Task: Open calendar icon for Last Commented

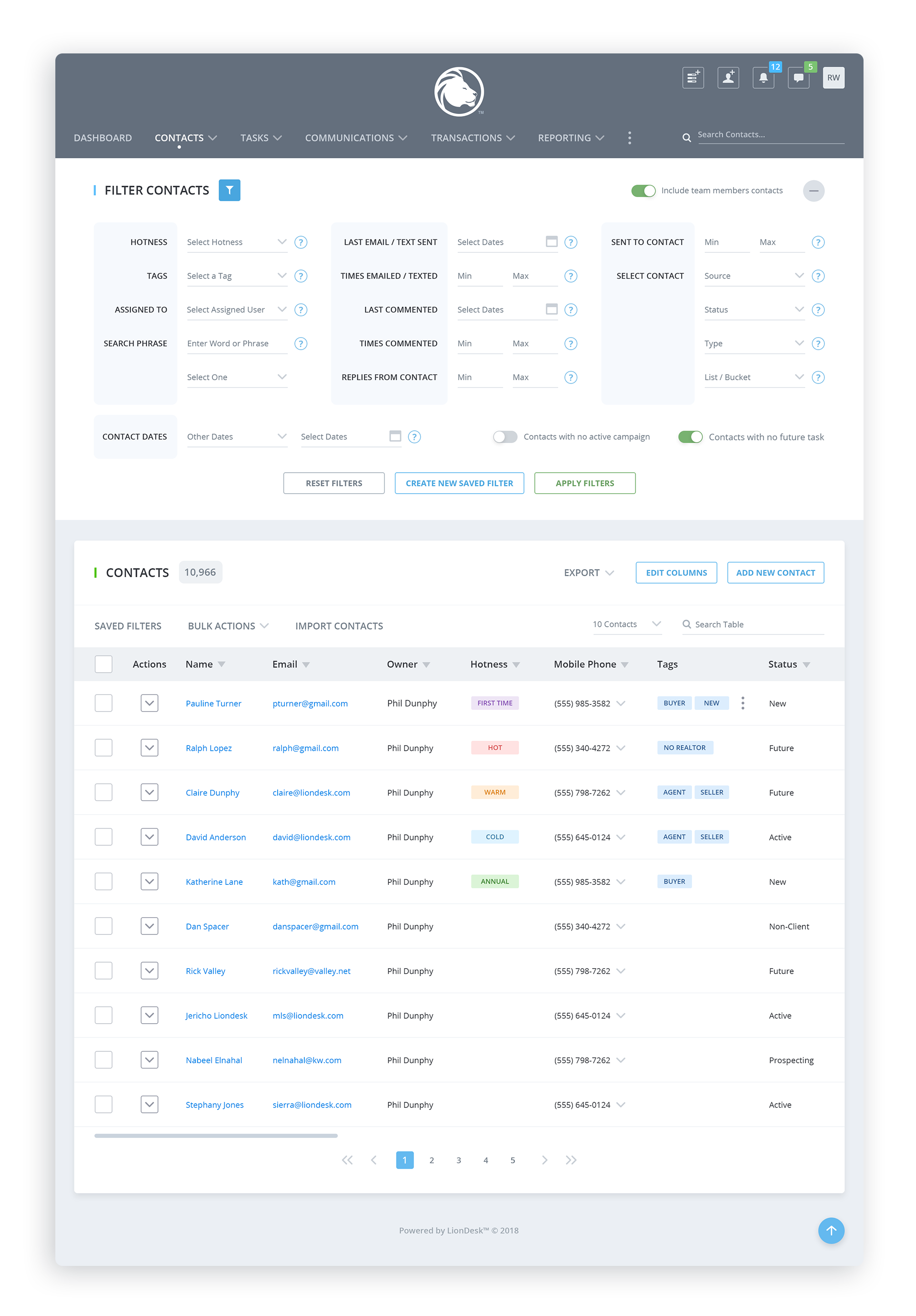Action: click(552, 310)
